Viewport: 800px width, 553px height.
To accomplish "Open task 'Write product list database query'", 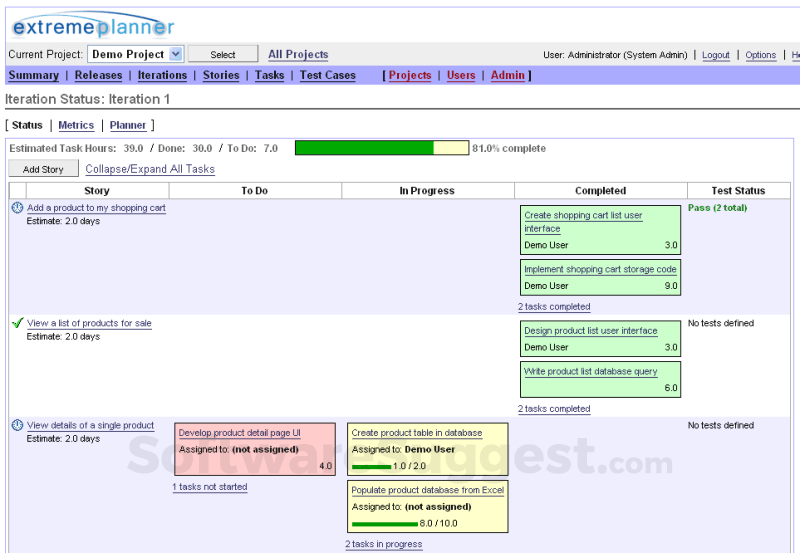I will click(x=591, y=371).
